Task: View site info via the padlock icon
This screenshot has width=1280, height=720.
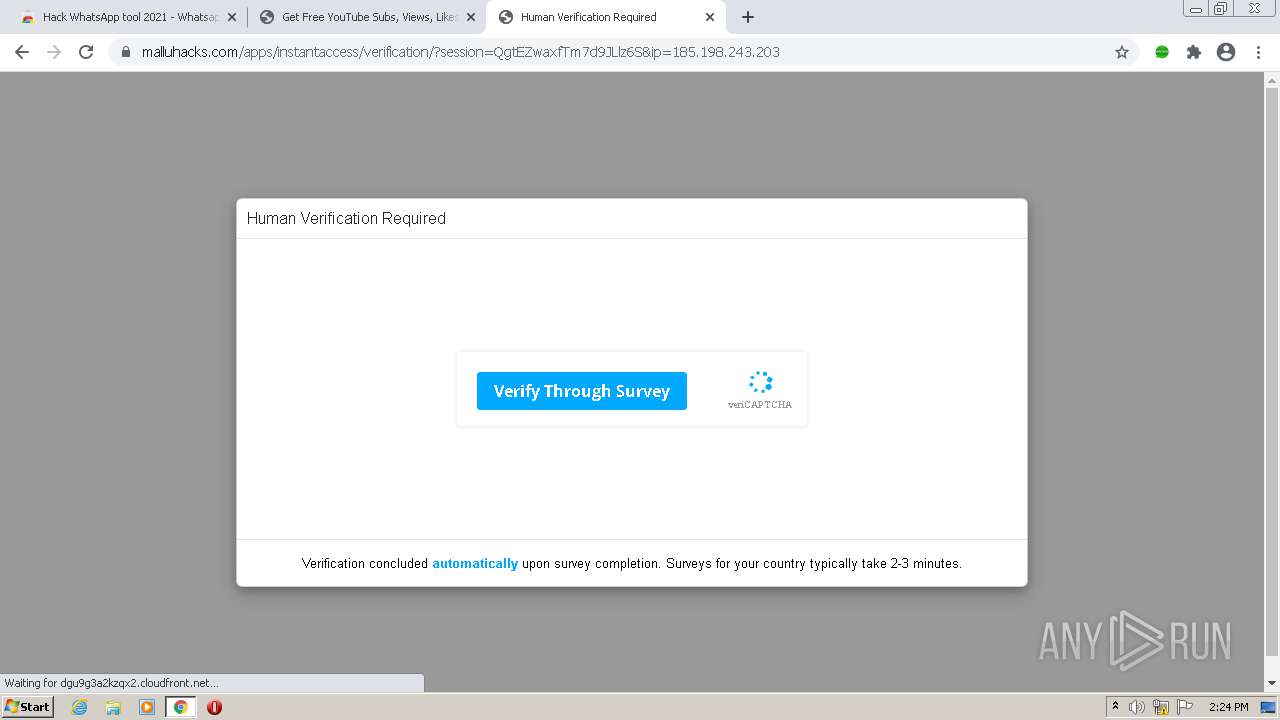Action: click(x=126, y=52)
